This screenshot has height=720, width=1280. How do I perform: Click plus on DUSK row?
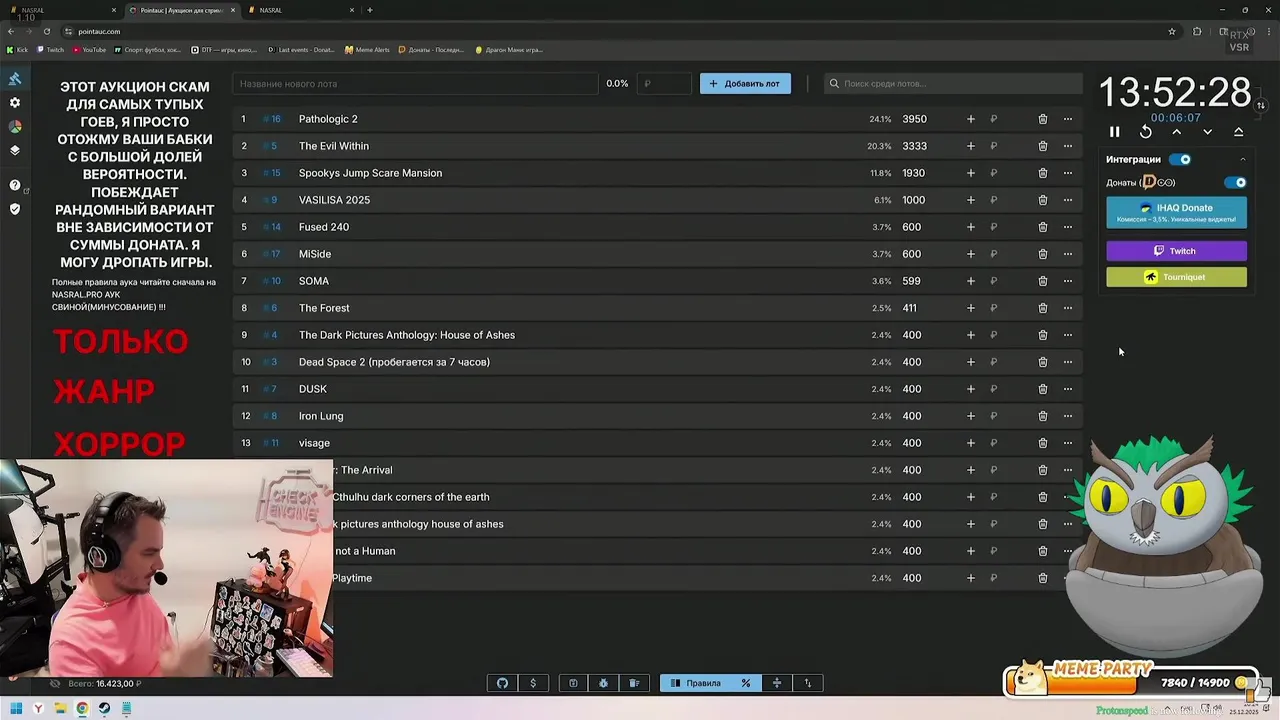coord(970,389)
